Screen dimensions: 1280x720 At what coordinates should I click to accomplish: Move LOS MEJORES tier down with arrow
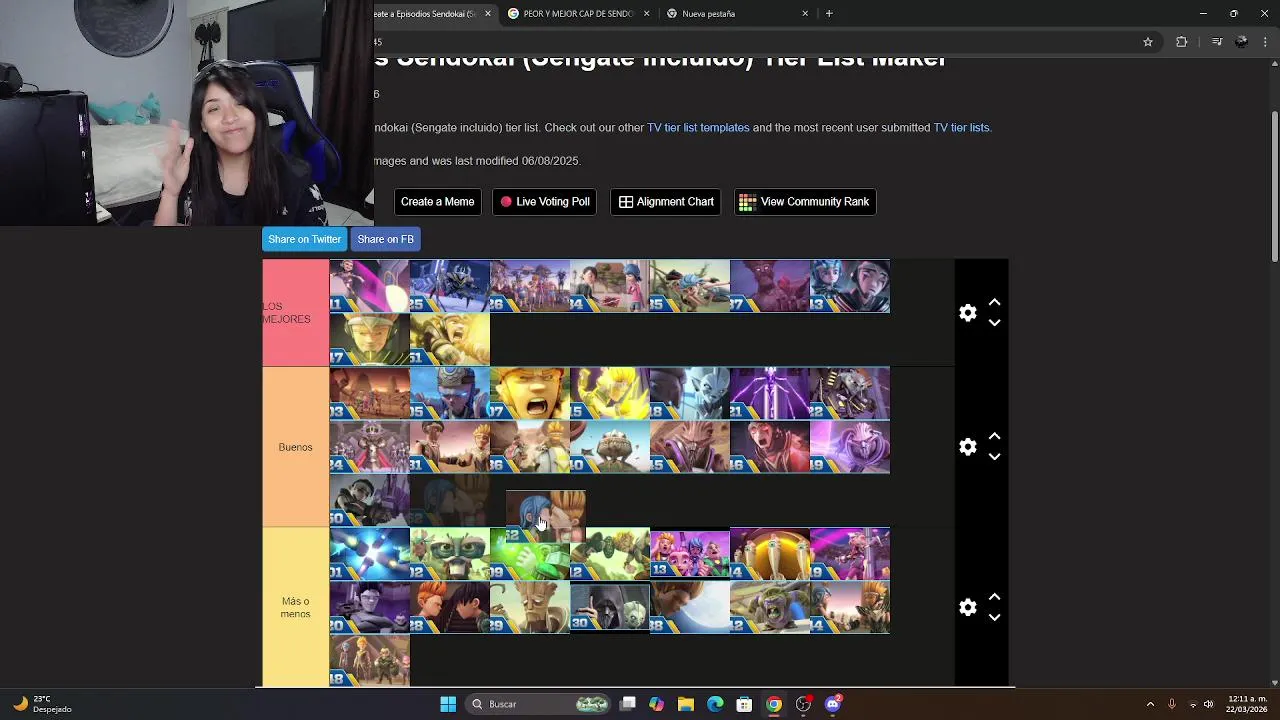point(994,323)
